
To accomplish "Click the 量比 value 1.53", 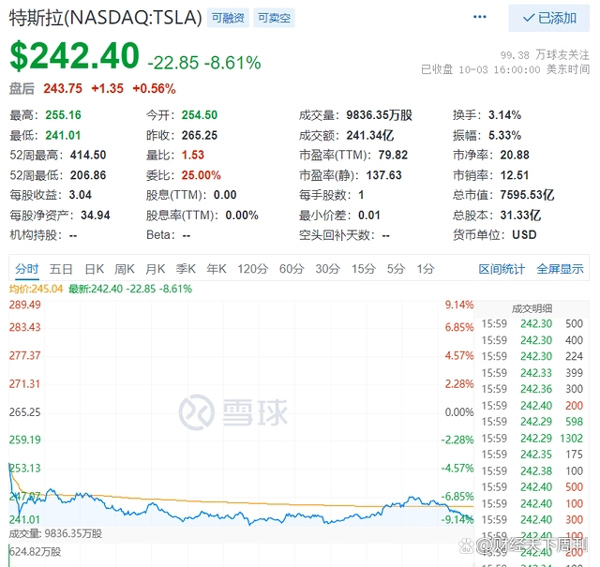I will pyautogui.click(x=193, y=155).
